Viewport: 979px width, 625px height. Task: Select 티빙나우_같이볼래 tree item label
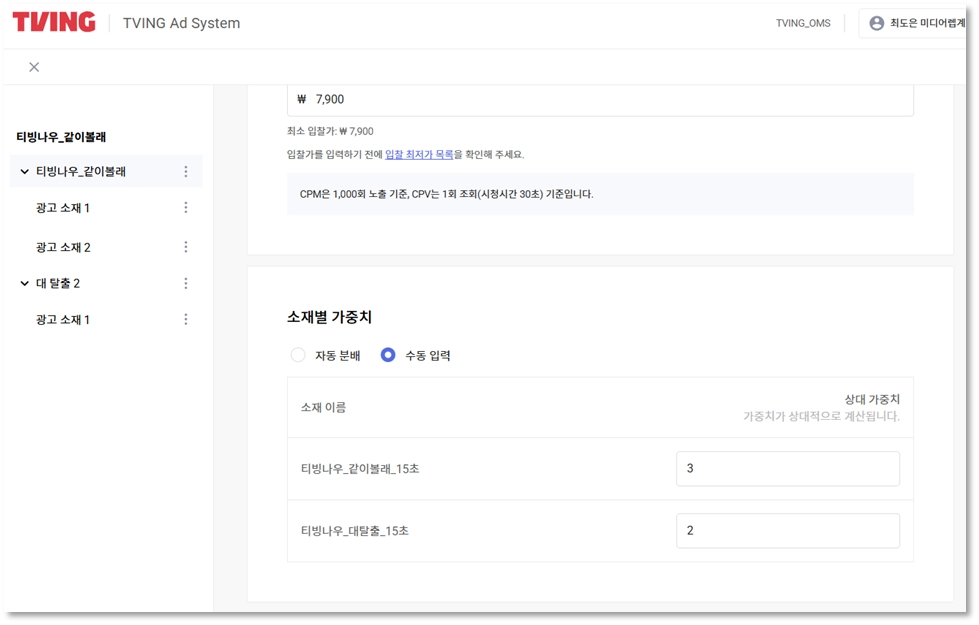[x=81, y=171]
